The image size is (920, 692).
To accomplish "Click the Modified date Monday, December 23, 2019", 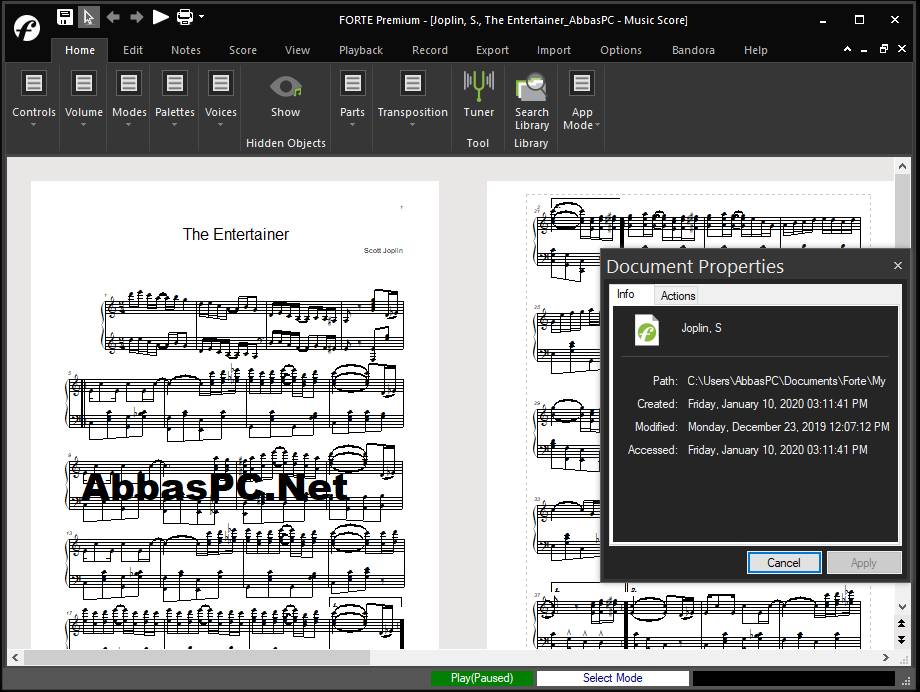I will coord(789,427).
